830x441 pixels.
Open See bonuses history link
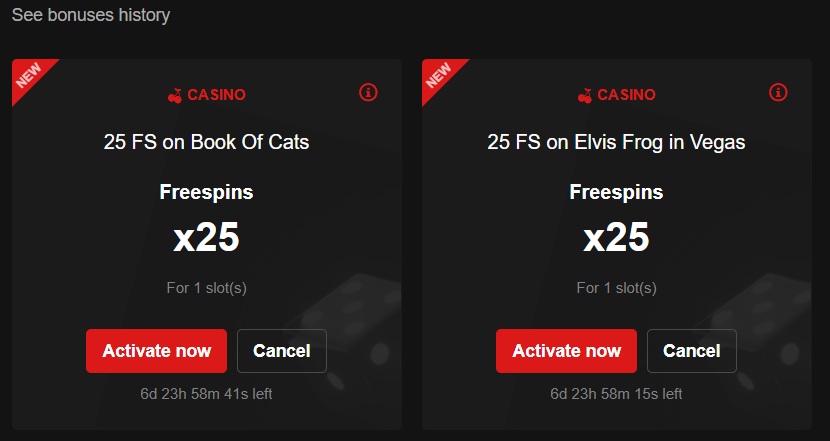coord(91,15)
